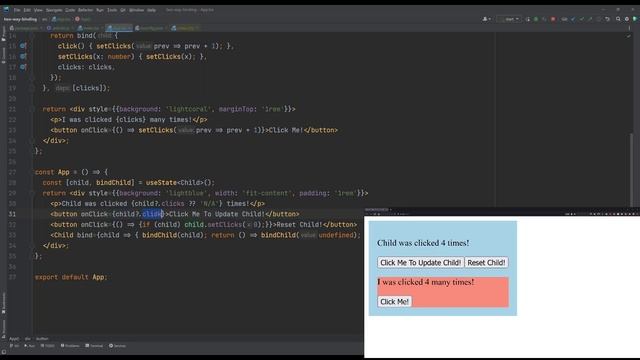Open the Git tool window button

coord(15,346)
